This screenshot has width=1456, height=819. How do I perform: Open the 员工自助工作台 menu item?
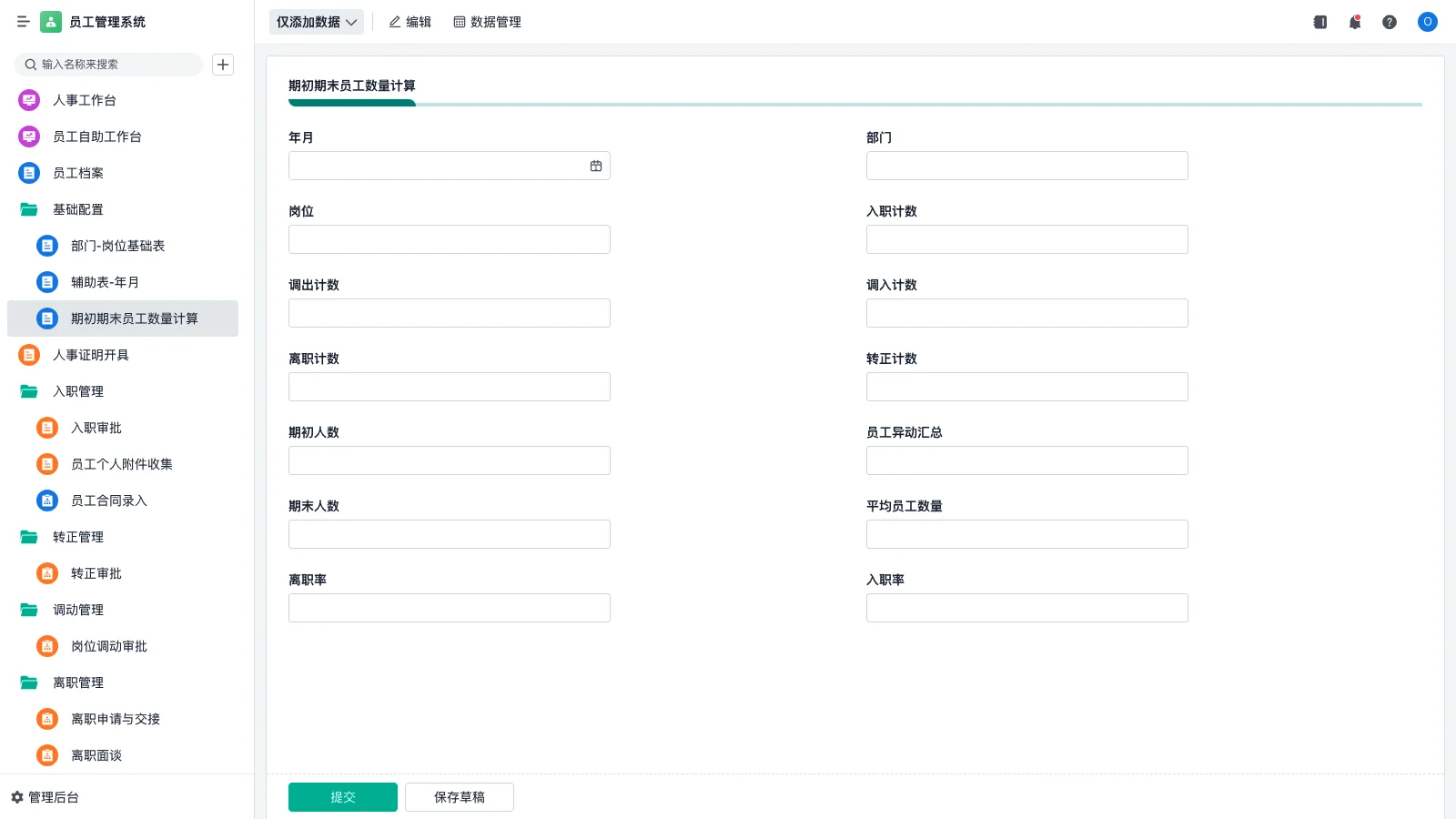[123, 136]
